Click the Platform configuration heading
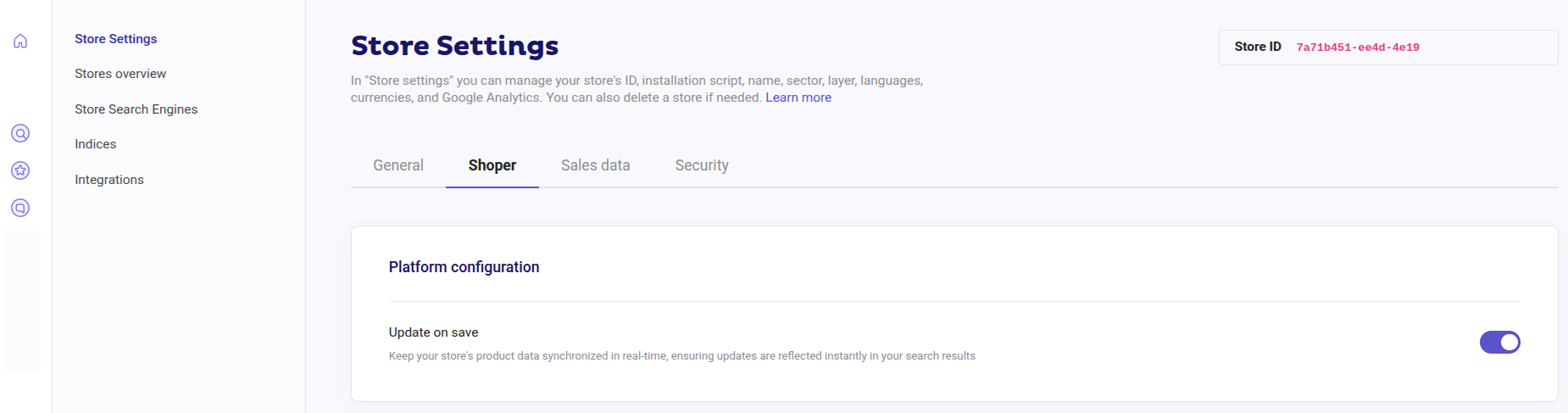This screenshot has width=1568, height=413. coord(464,267)
